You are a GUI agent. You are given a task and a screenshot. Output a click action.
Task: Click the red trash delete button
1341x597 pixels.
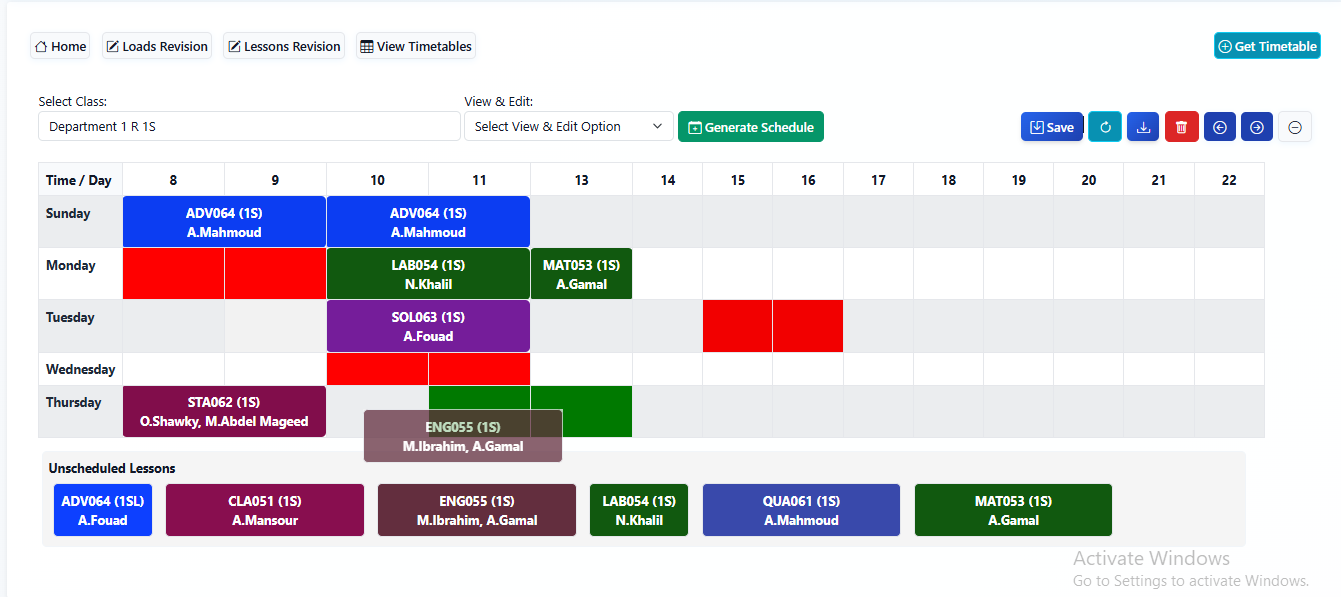coord(1181,127)
